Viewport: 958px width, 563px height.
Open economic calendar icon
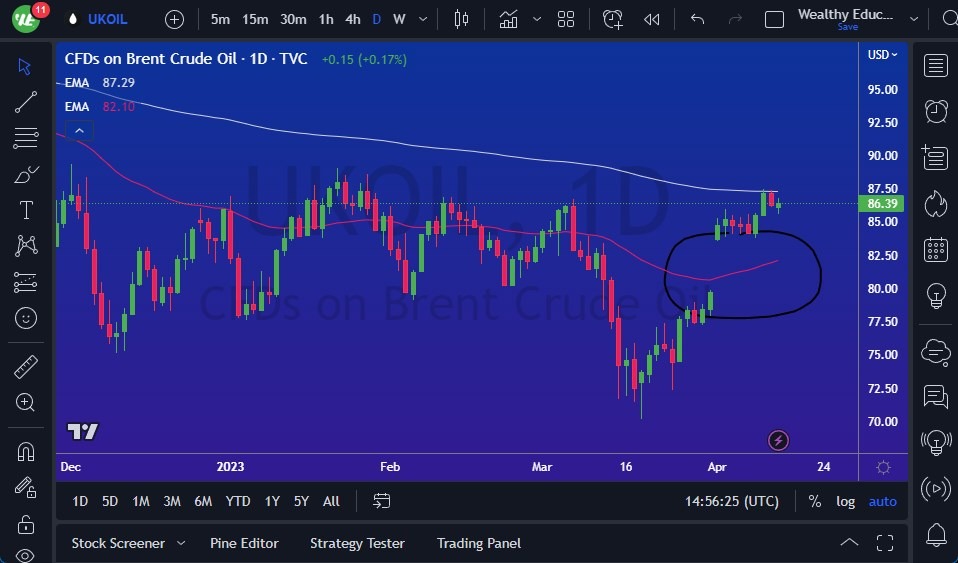935,249
